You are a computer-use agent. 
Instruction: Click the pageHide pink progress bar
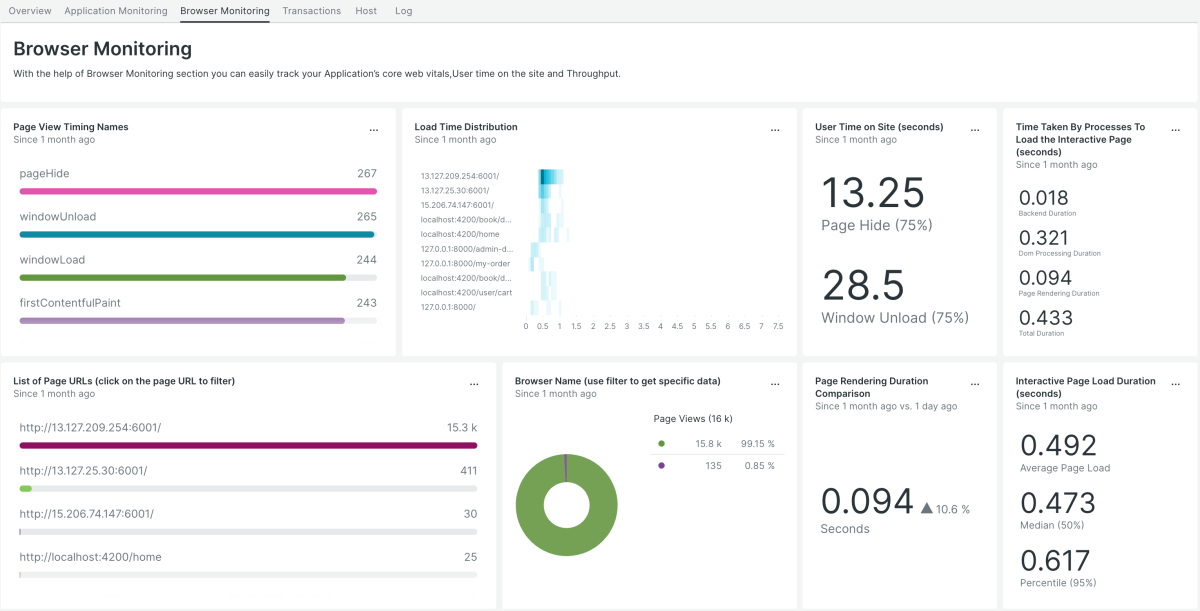point(198,190)
